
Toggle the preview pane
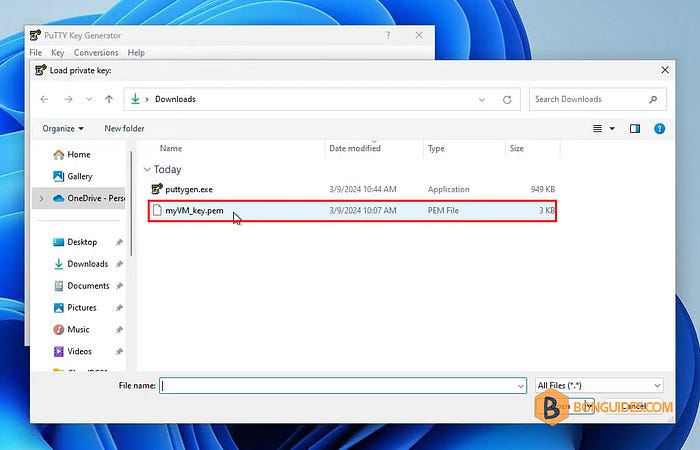coord(635,129)
